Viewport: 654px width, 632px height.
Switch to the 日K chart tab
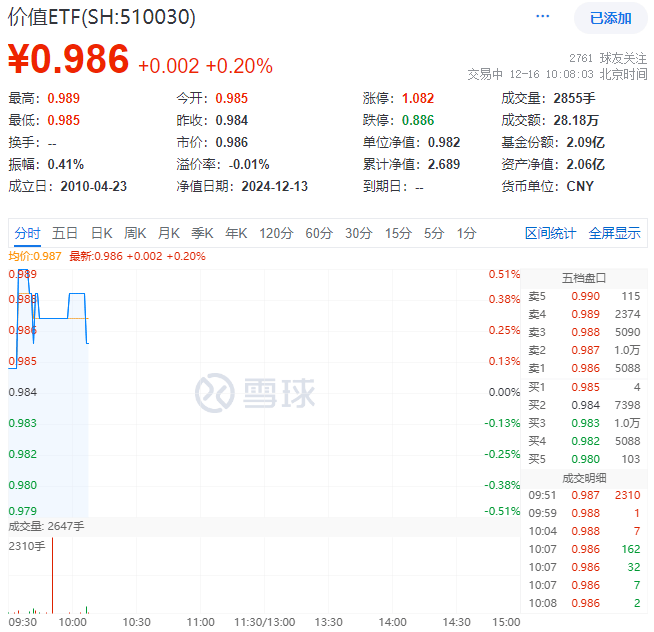(101, 233)
